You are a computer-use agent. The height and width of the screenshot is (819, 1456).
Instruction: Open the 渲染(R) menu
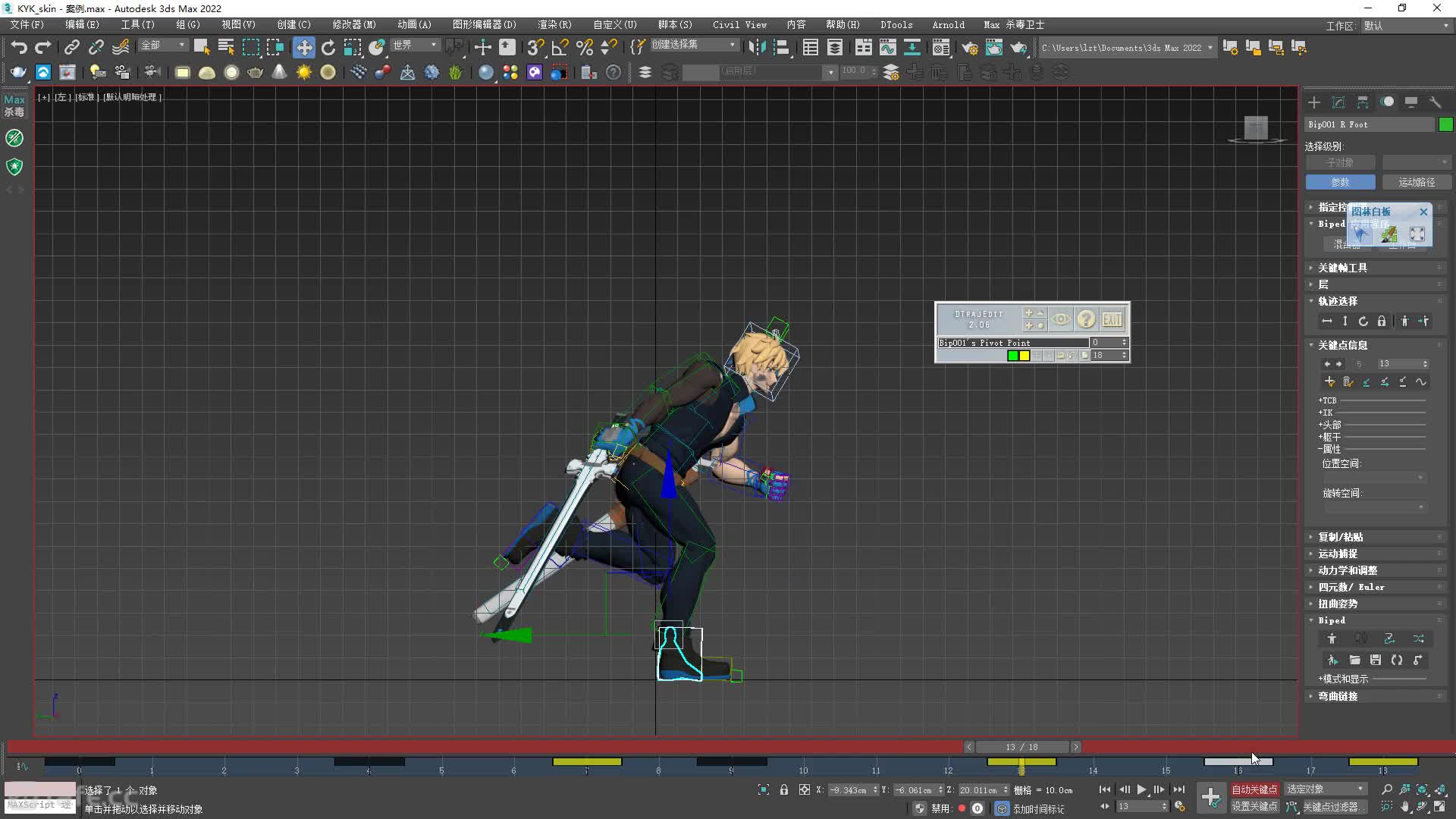click(x=554, y=24)
